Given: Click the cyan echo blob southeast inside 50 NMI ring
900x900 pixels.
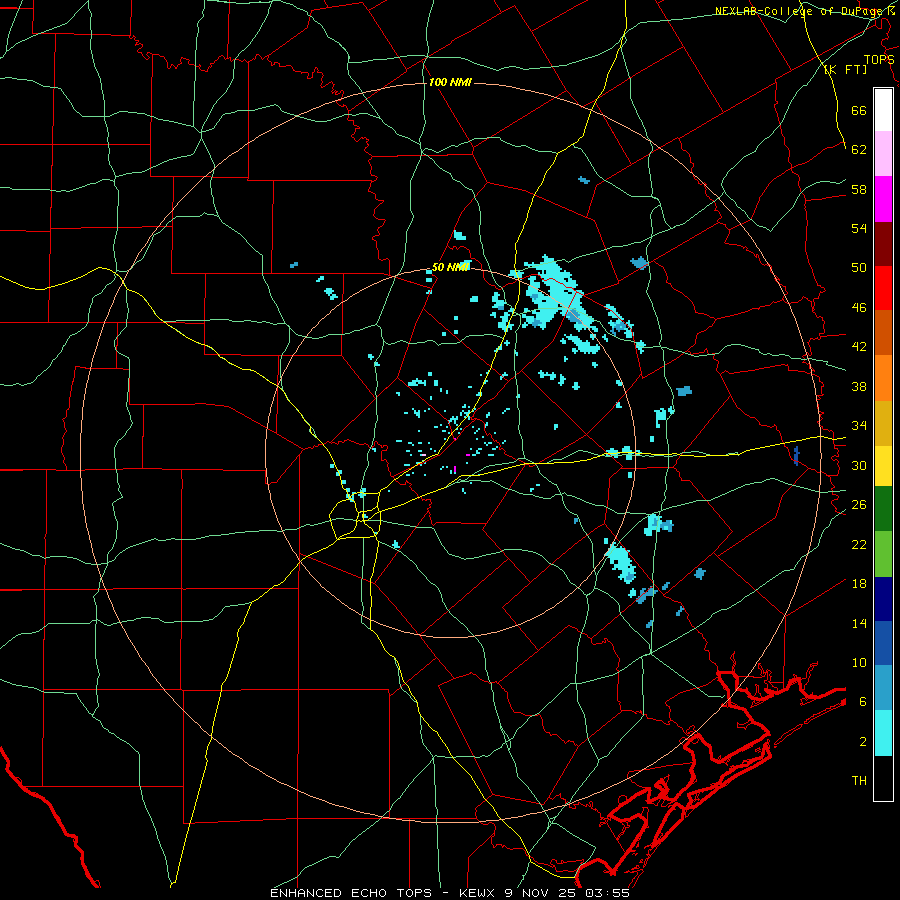Looking at the screenshot, I should tap(621, 561).
